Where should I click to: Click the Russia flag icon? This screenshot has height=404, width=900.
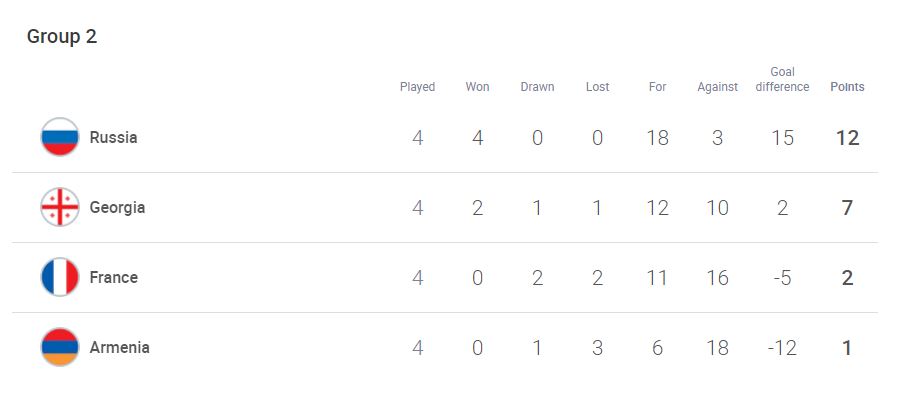click(x=60, y=137)
